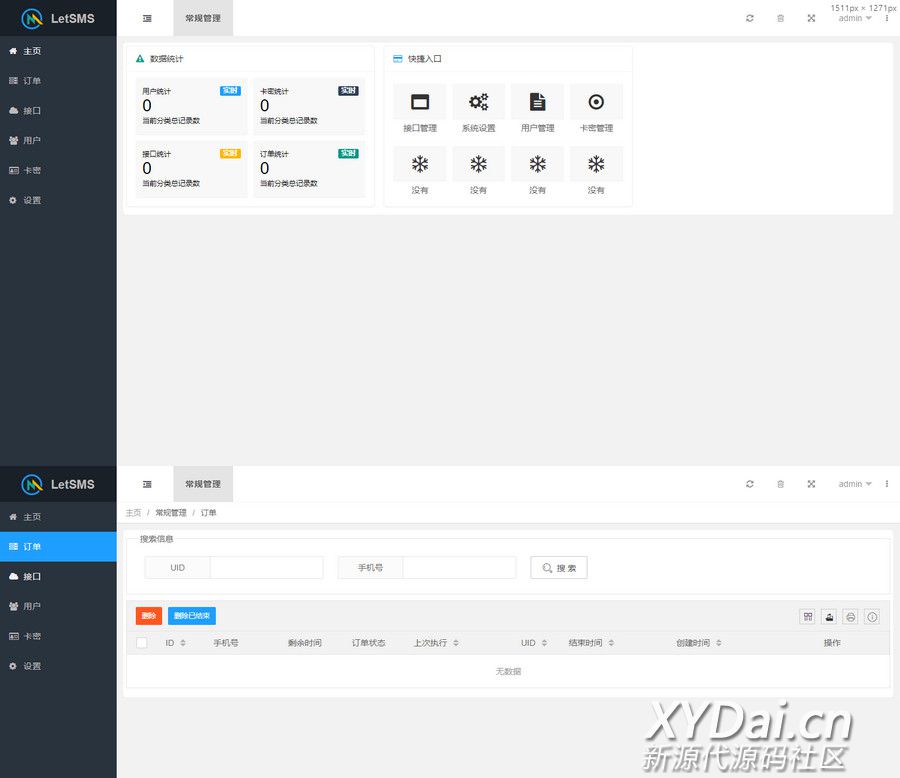
Task: Click the 系统设置 gears icon
Action: coord(478,102)
